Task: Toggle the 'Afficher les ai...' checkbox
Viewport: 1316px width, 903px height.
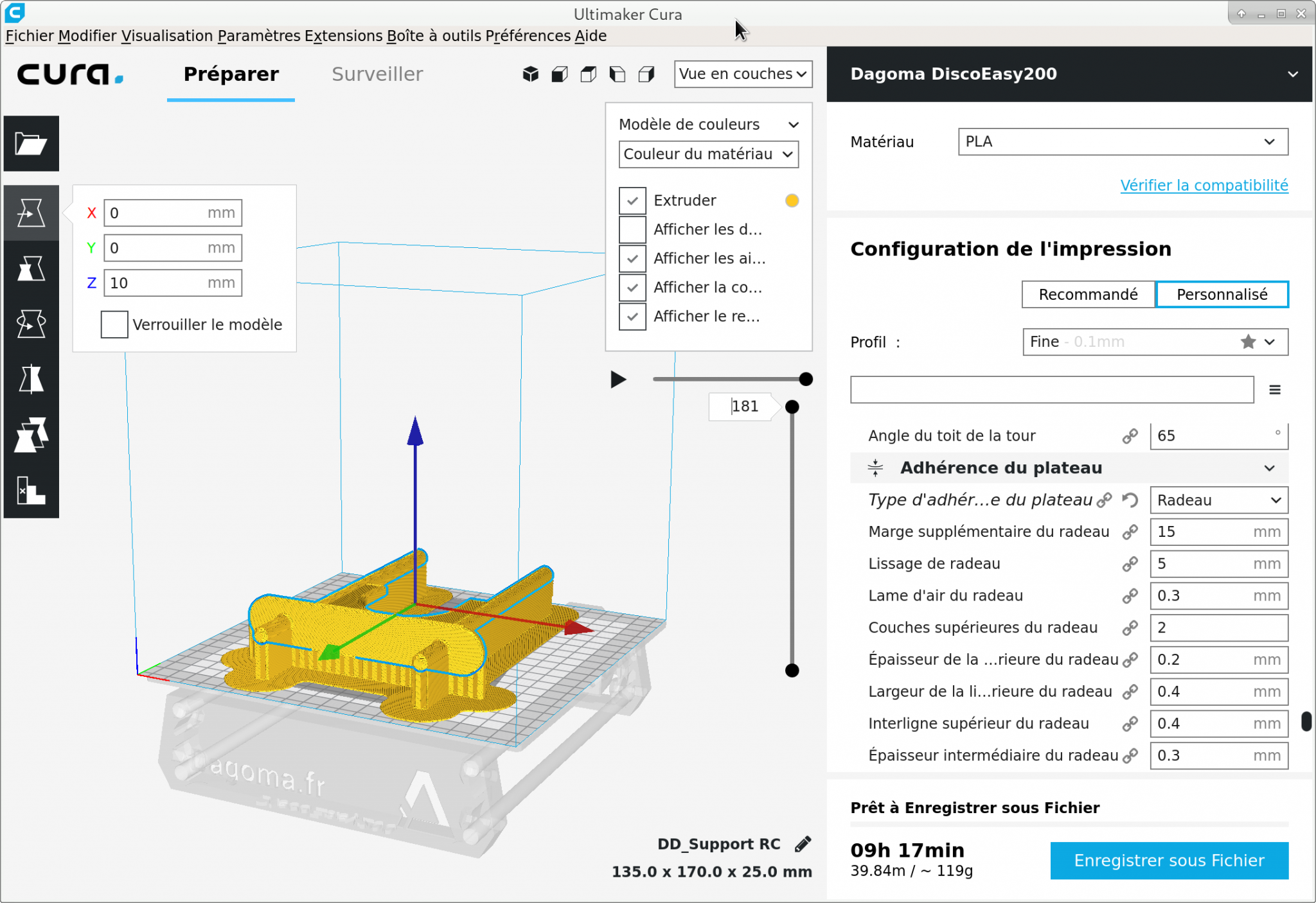Action: click(x=632, y=258)
